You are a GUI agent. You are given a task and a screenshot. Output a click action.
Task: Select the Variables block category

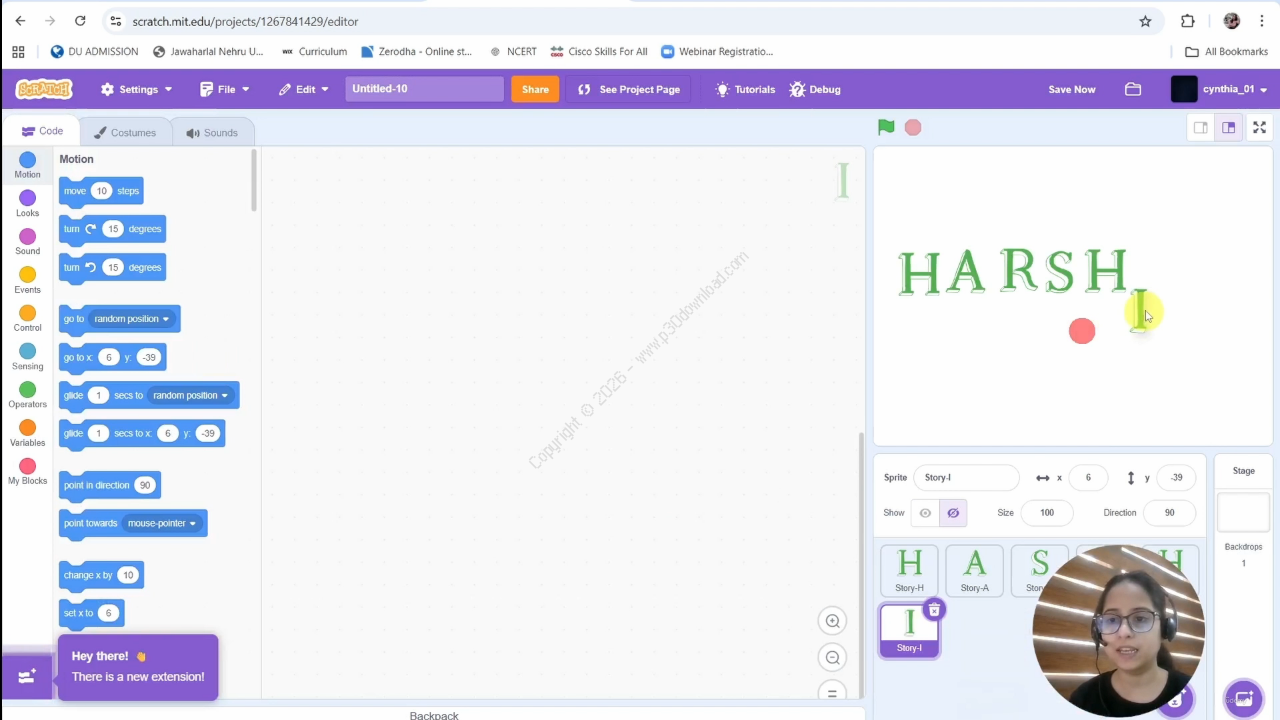point(27,433)
